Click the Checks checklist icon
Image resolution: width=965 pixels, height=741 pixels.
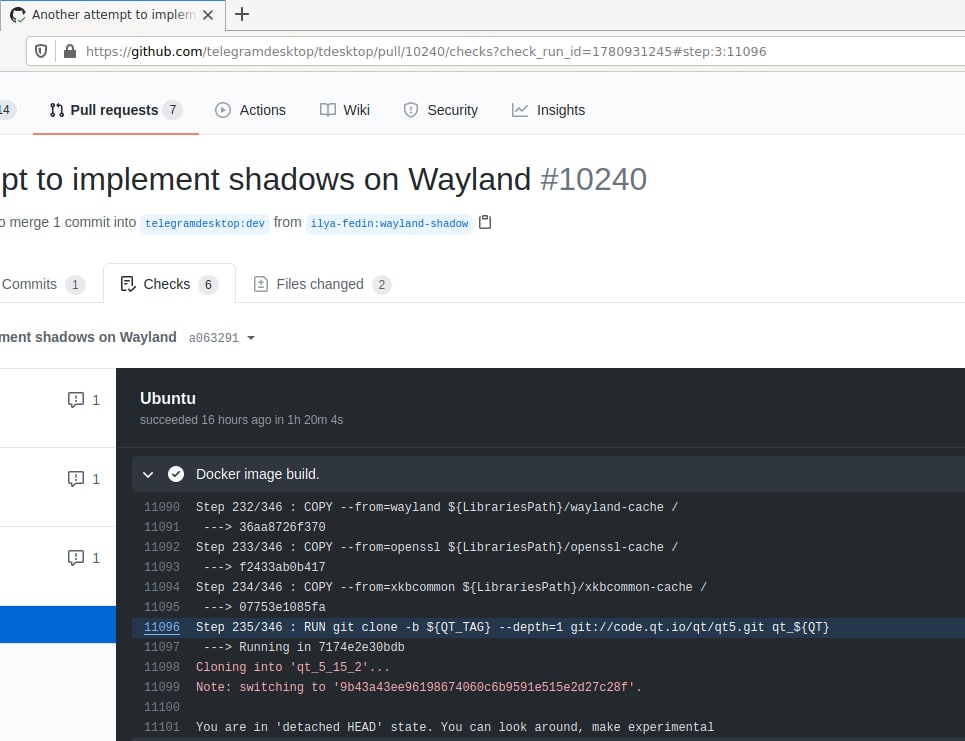(127, 284)
